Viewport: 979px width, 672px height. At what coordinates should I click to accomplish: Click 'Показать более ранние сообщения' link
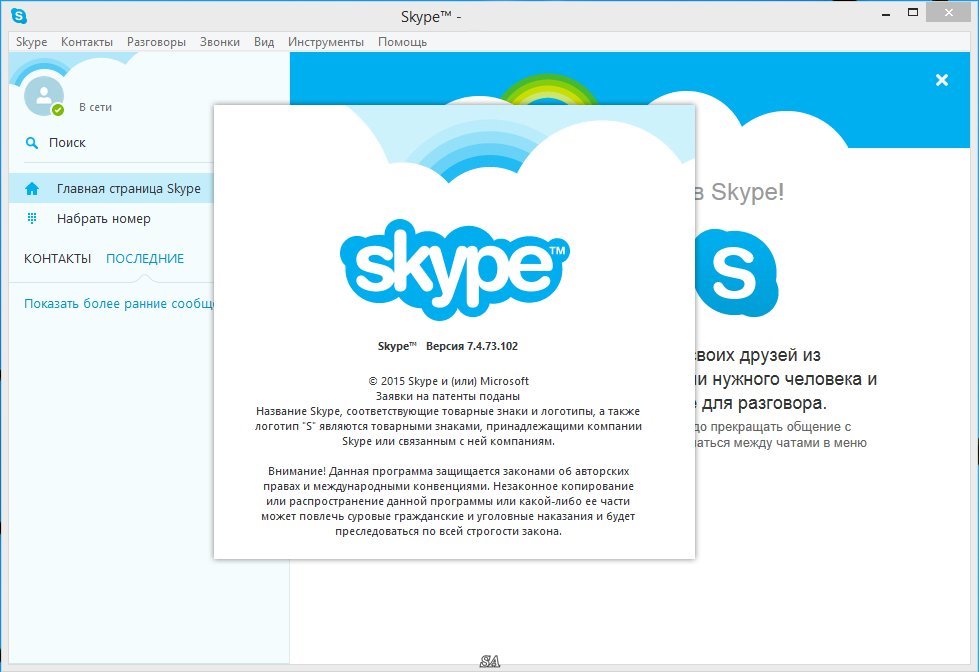coord(119,304)
